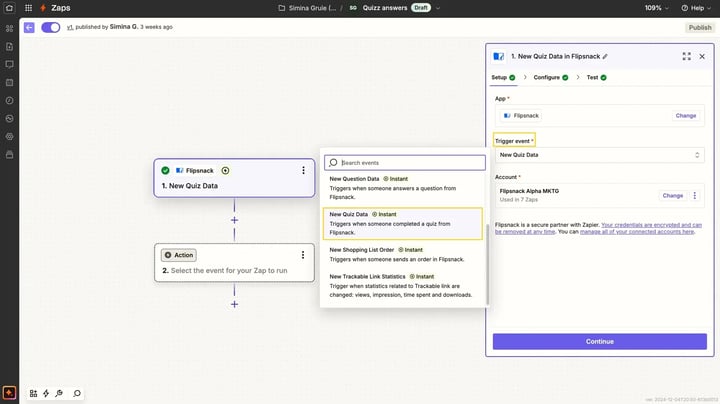Open the sidebar history clock icon
Viewport: 720px width, 404px height.
(9, 101)
